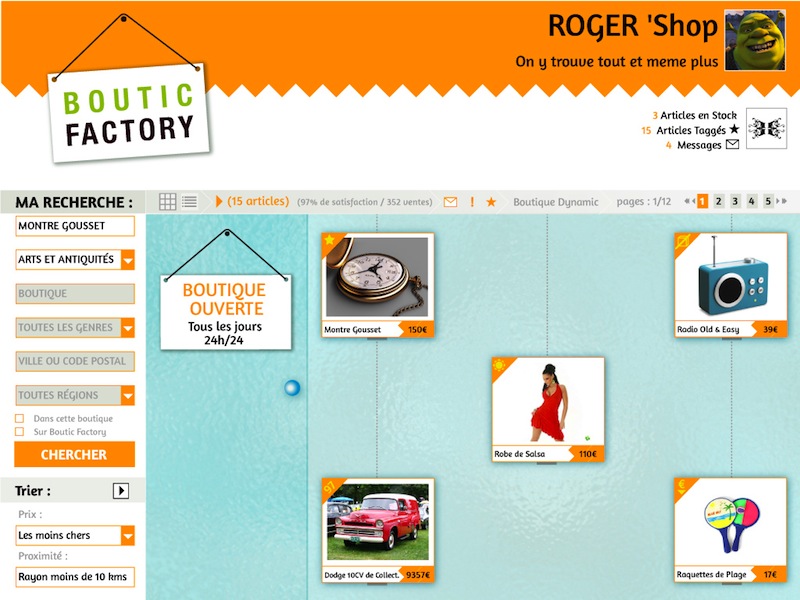This screenshot has width=800, height=600.
Task: Click the exclamation mark report icon
Action: tap(471, 202)
